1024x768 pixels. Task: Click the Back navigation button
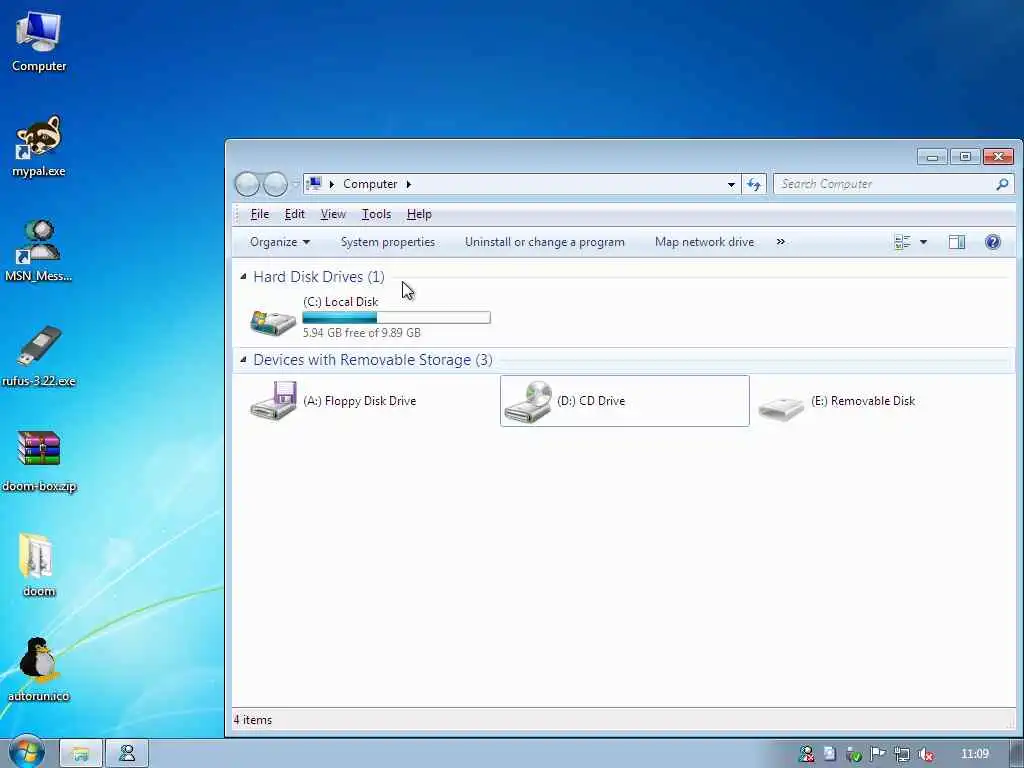[x=247, y=184]
